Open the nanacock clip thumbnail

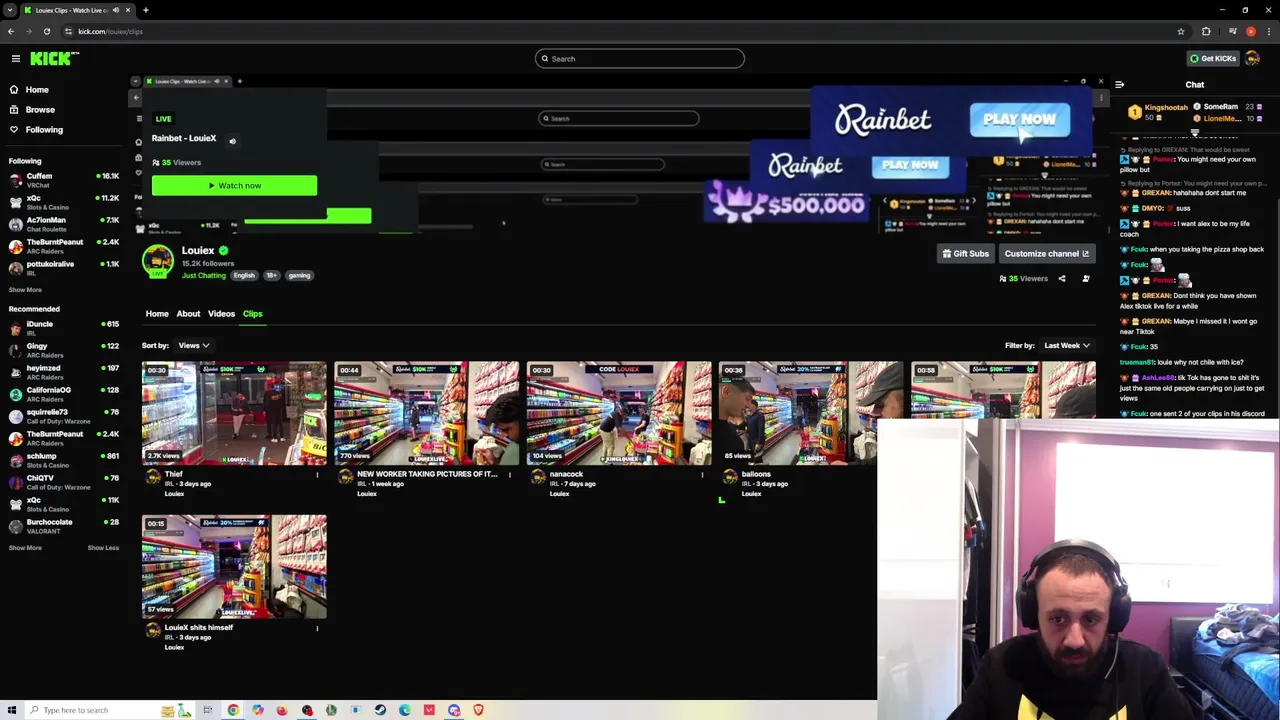[619, 414]
